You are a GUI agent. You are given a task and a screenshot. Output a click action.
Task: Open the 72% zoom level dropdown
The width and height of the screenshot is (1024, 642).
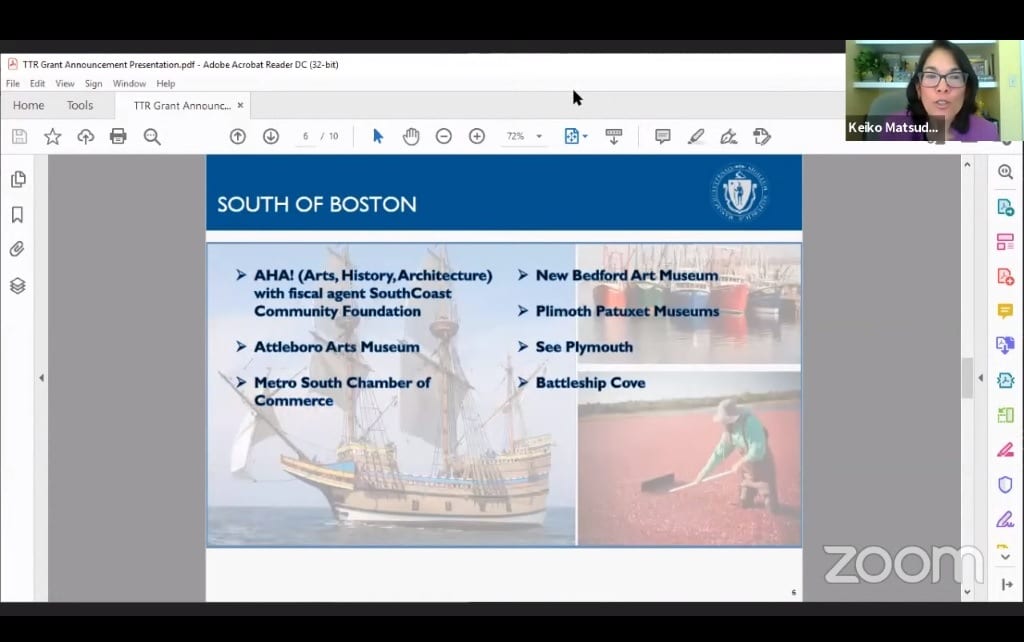[x=539, y=136]
